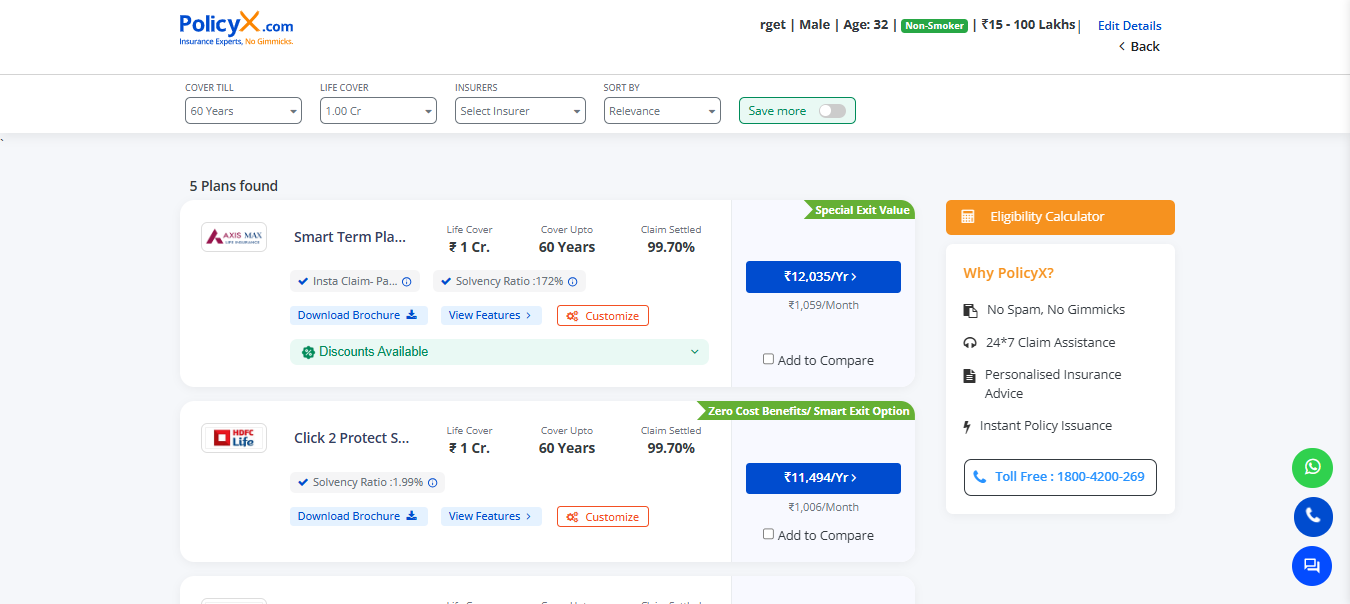Click the phone icon beside Toll Free number
The width and height of the screenshot is (1350, 604).
(x=980, y=477)
